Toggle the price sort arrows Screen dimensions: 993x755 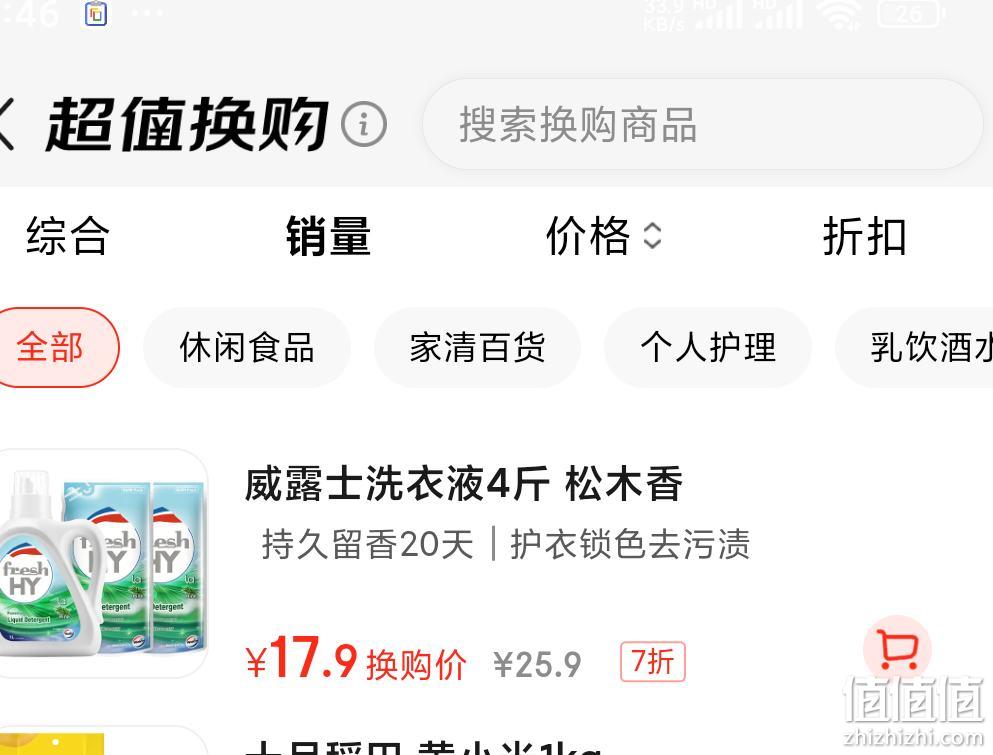click(x=652, y=236)
